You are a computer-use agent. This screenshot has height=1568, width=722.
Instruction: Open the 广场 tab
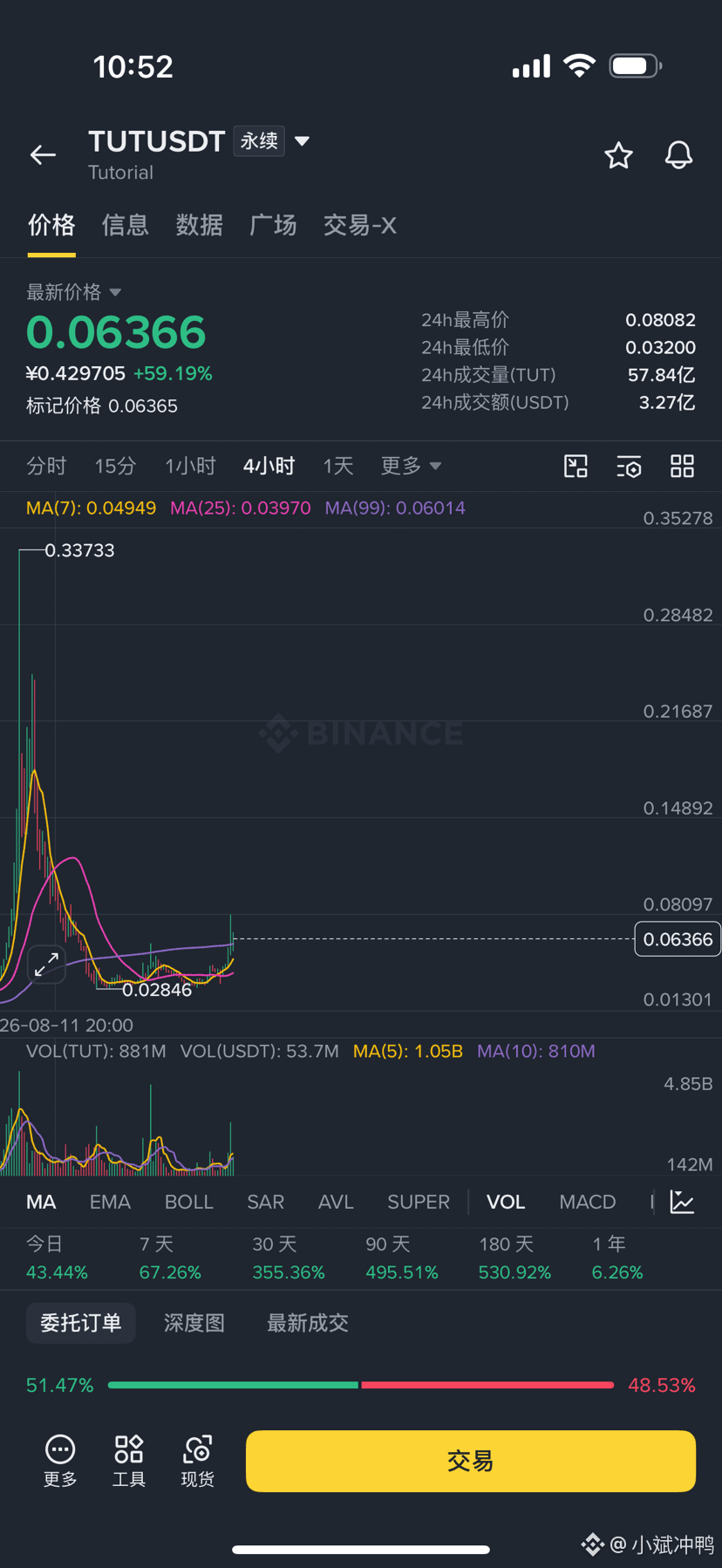pos(273,225)
